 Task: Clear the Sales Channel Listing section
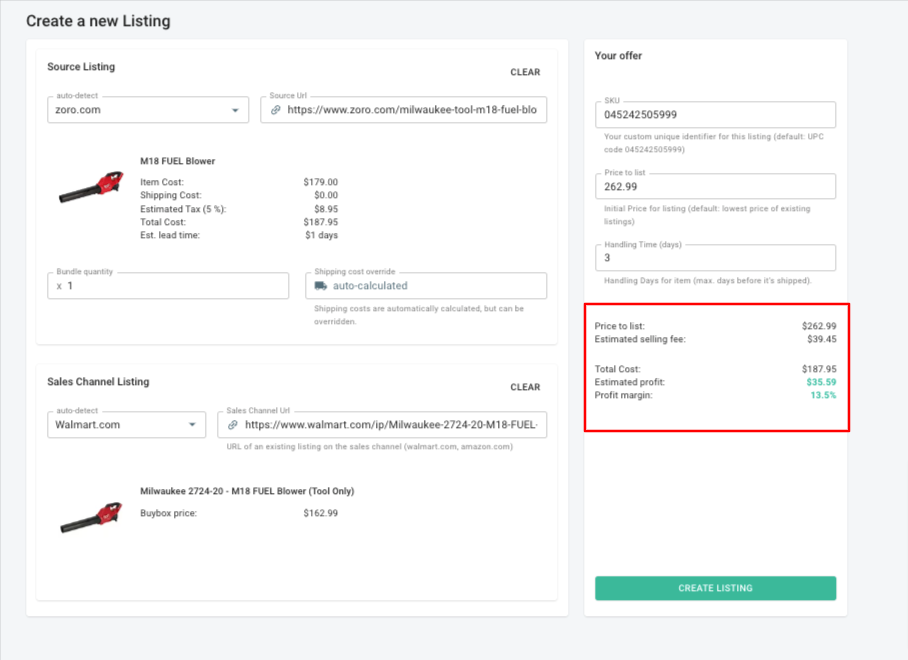pos(525,387)
